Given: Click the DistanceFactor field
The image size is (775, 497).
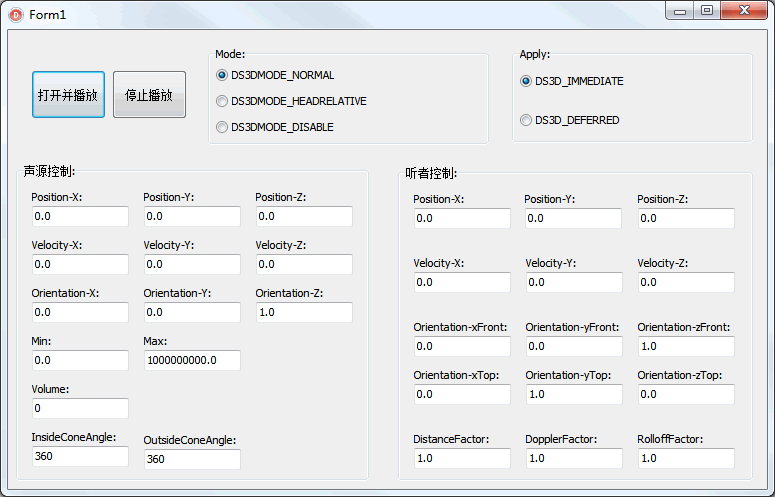Looking at the screenshot, I should click(x=462, y=458).
